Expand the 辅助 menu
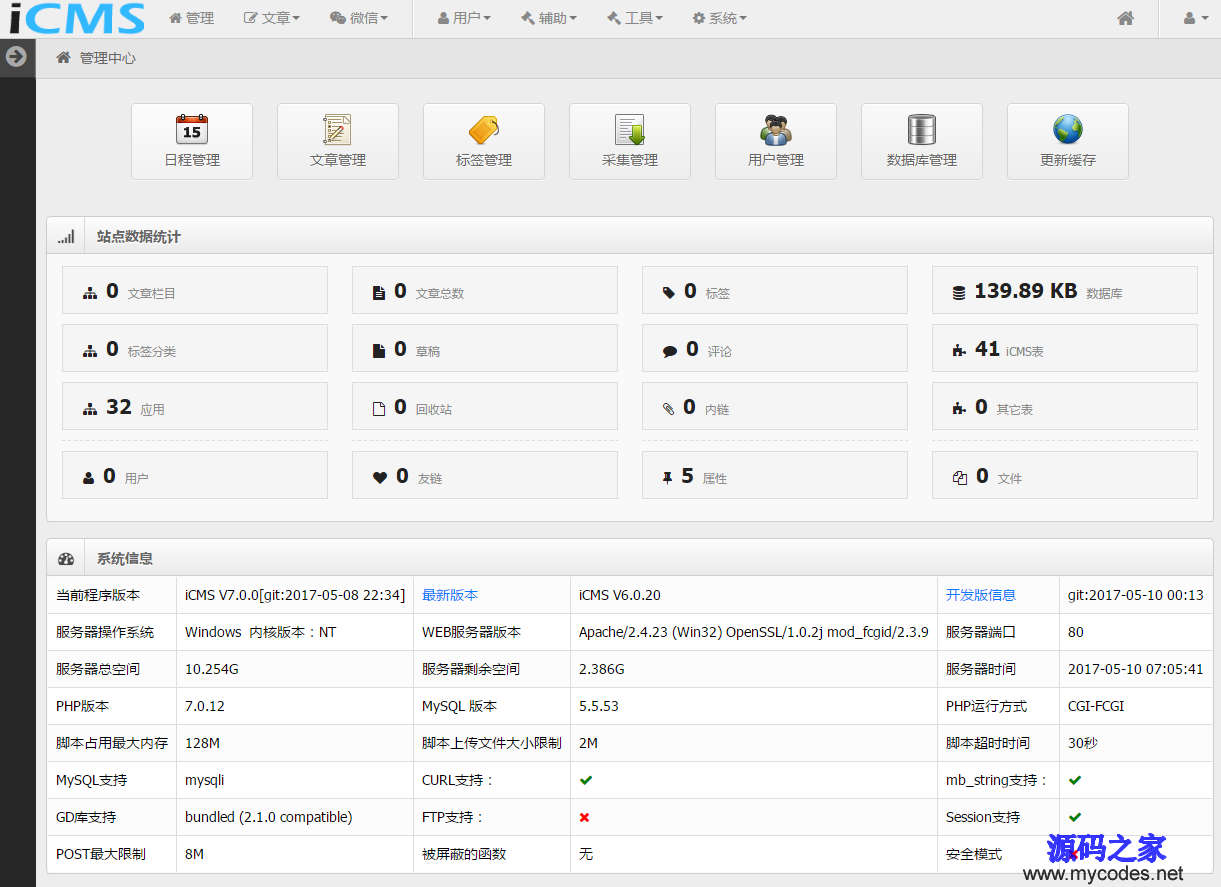Viewport: 1221px width, 887px height. coord(549,18)
